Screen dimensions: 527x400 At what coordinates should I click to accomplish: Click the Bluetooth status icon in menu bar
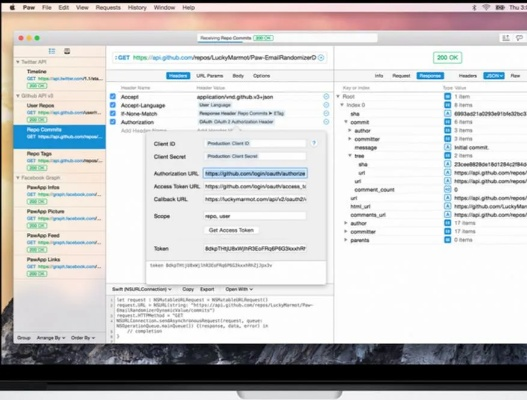[x=474, y=7]
